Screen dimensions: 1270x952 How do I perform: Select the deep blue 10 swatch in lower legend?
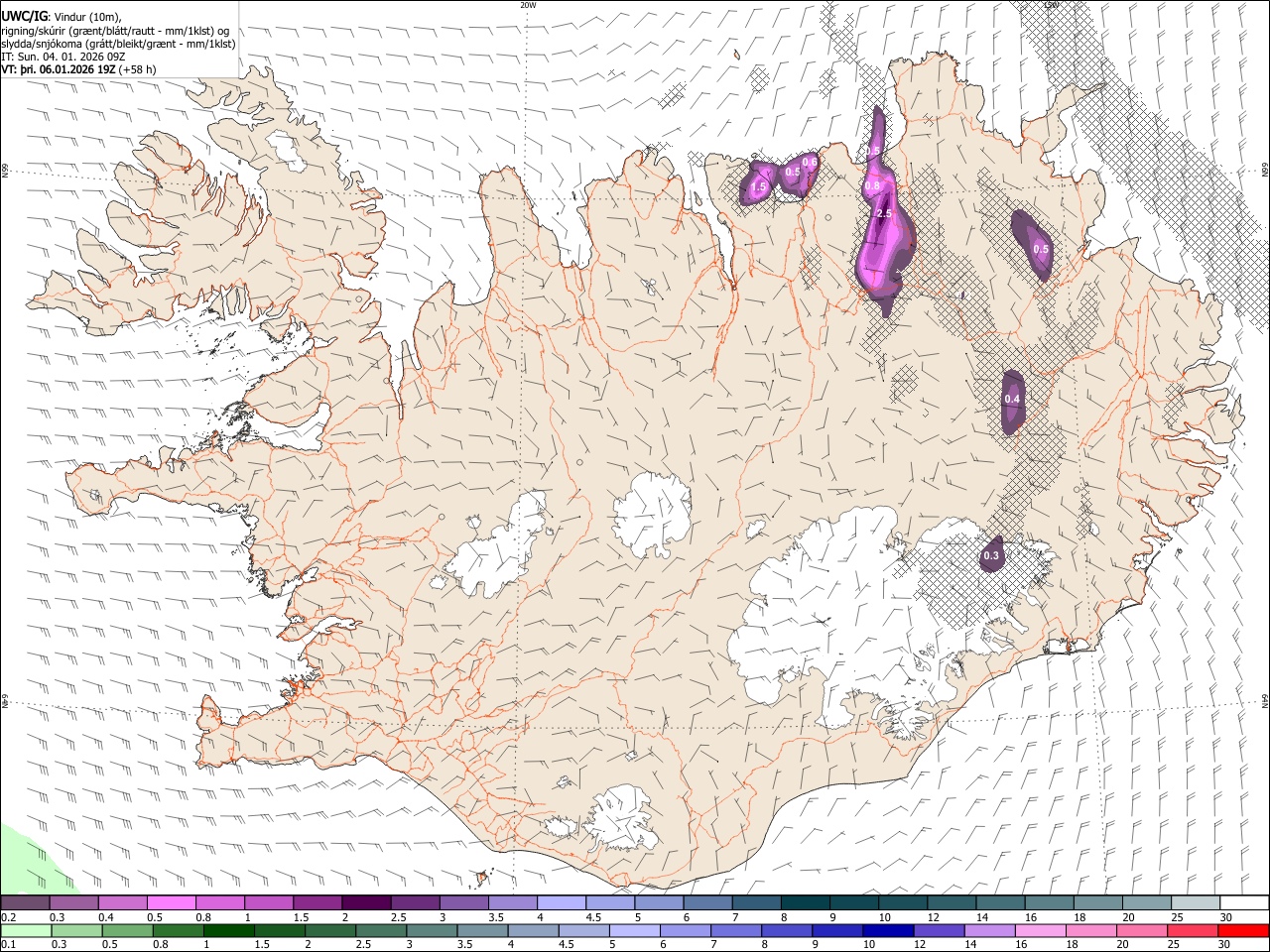pyautogui.click(x=889, y=930)
